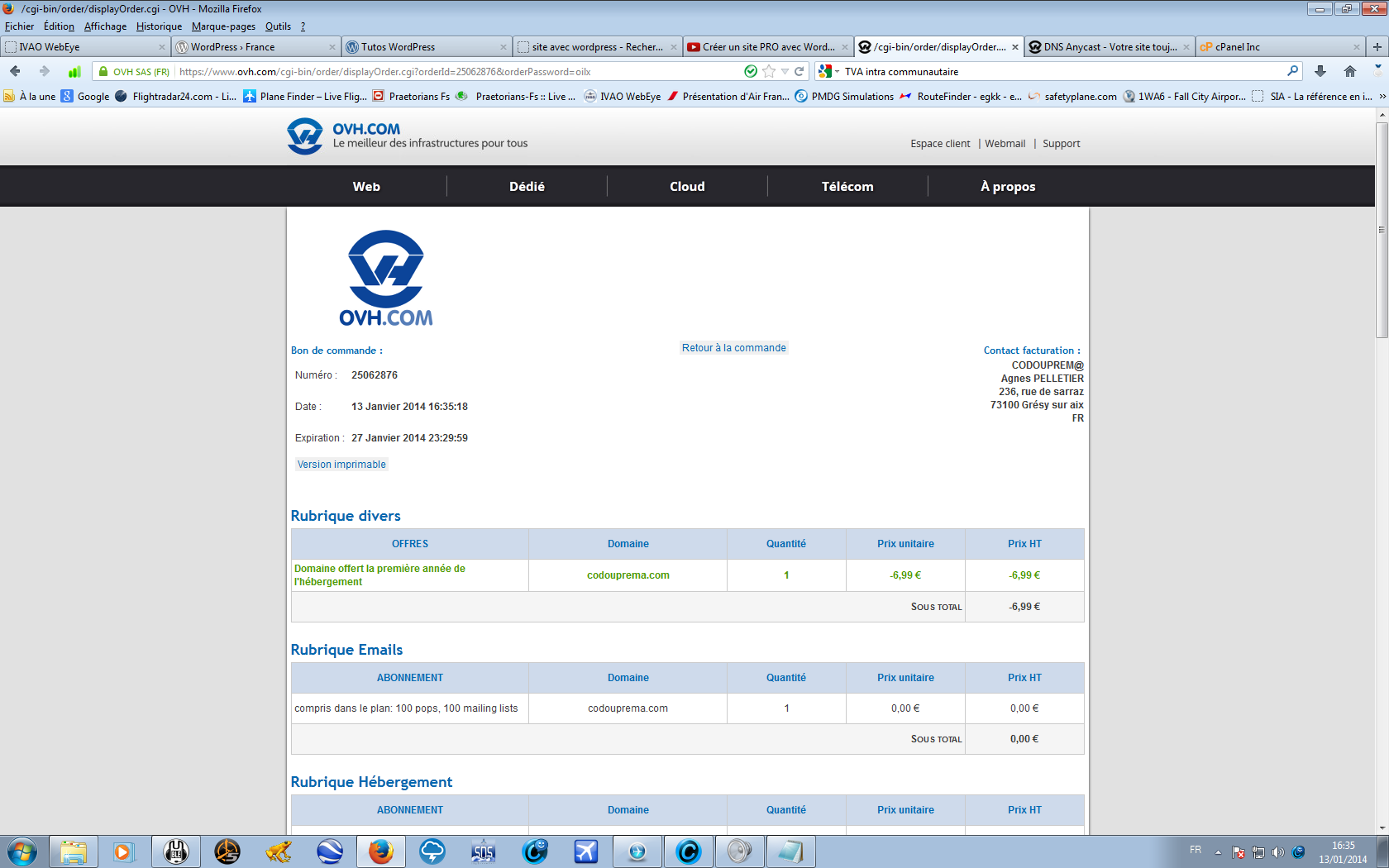The height and width of the screenshot is (868, 1389).
Task: Open the À la une bookmark feed
Action: [x=30, y=97]
